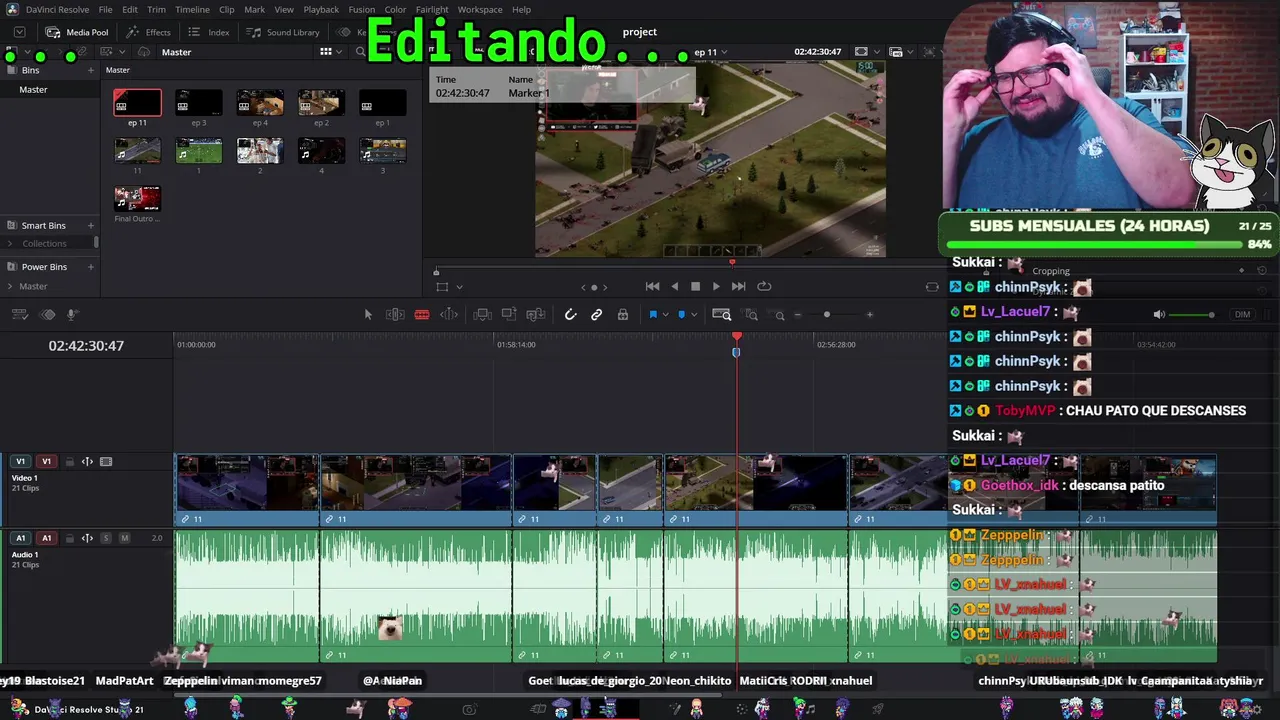Open the Index panel
1280x720 pixels.
pyautogui.click(x=209, y=32)
